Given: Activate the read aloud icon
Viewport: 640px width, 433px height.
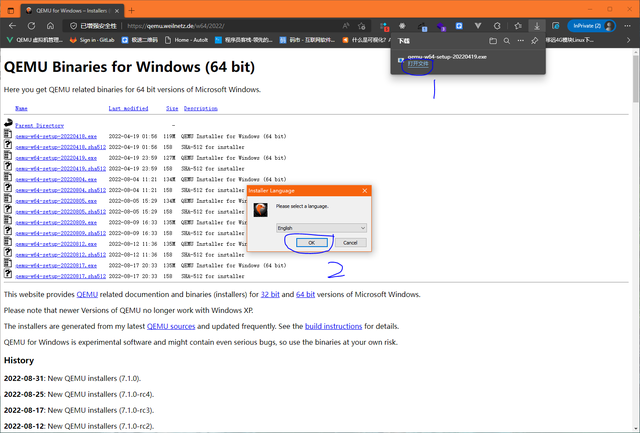Looking at the screenshot, I should 346,26.
